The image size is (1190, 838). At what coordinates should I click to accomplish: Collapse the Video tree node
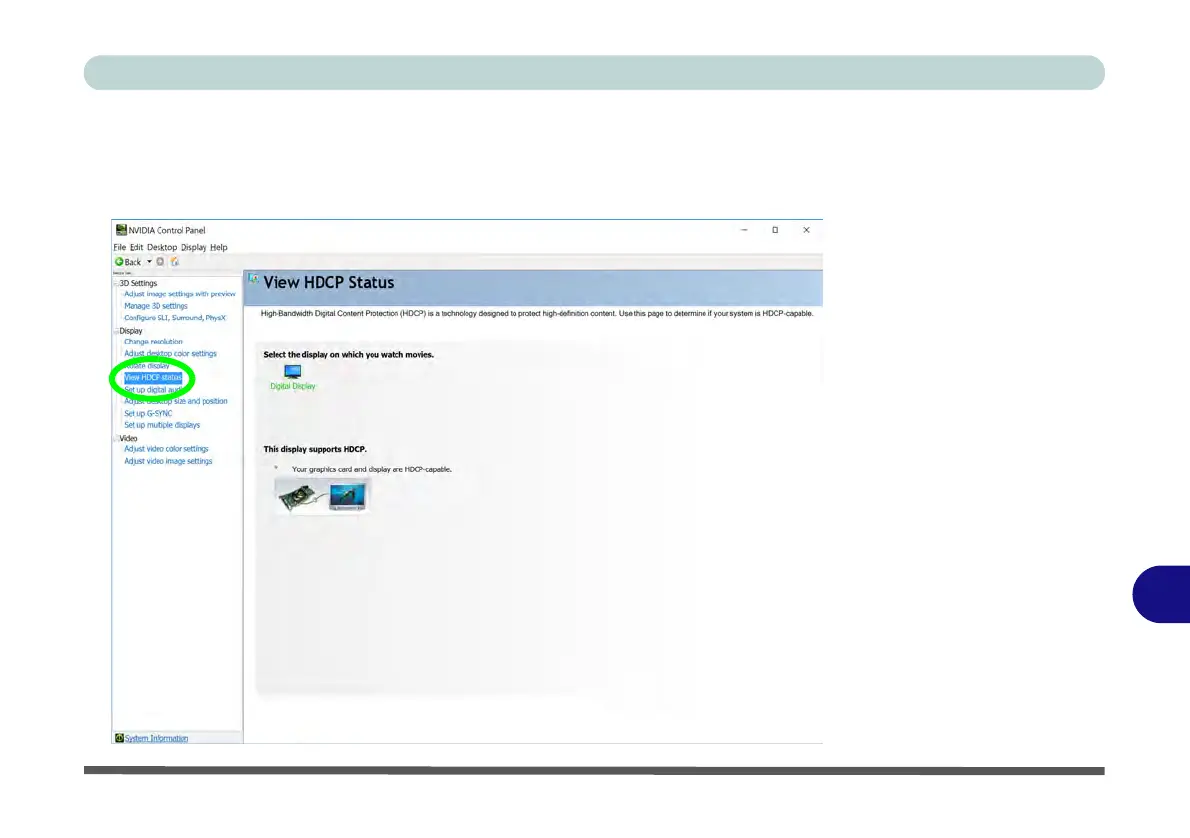pyautogui.click(x=116, y=439)
